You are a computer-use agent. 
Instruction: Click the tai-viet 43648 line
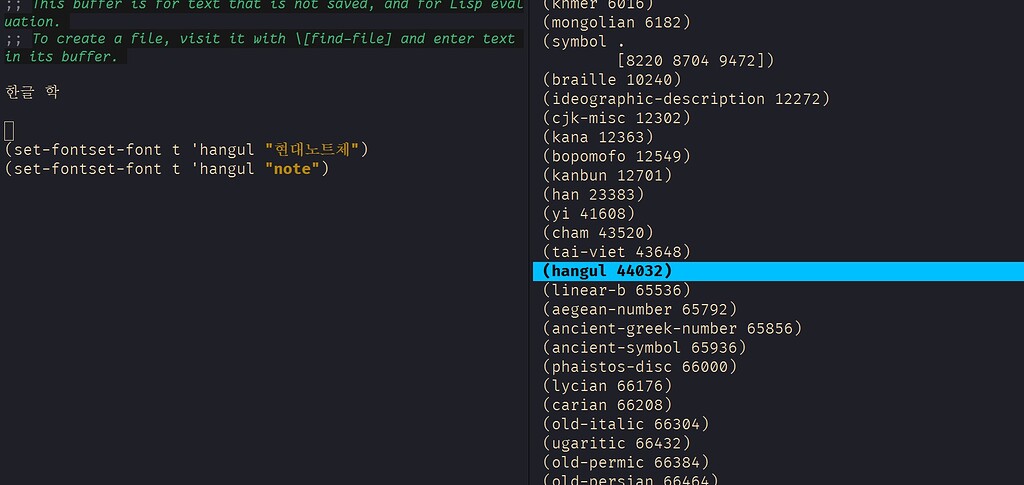616,252
